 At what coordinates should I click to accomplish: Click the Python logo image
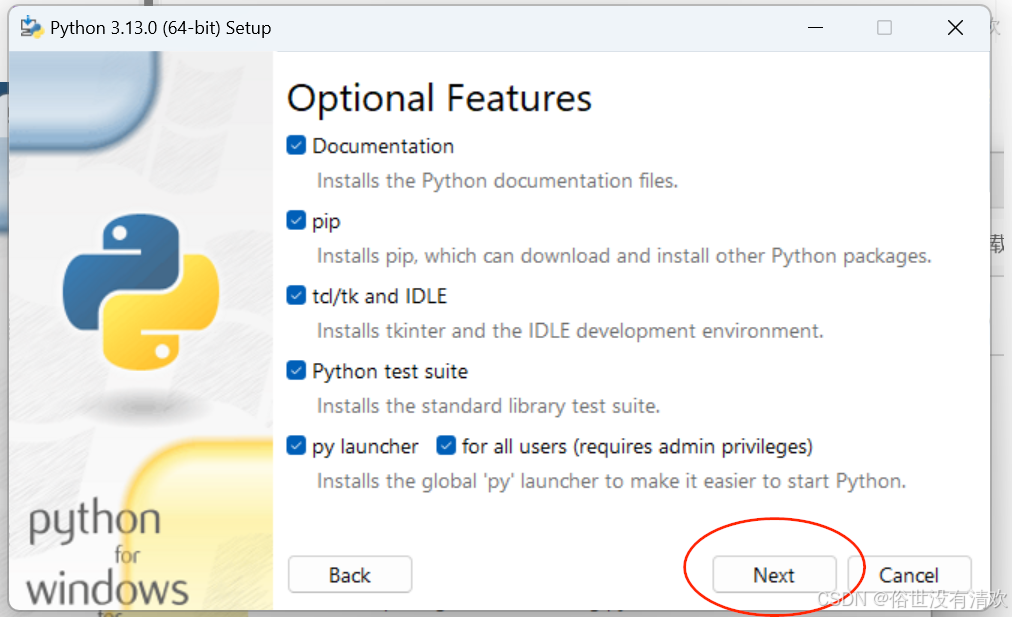[141, 292]
